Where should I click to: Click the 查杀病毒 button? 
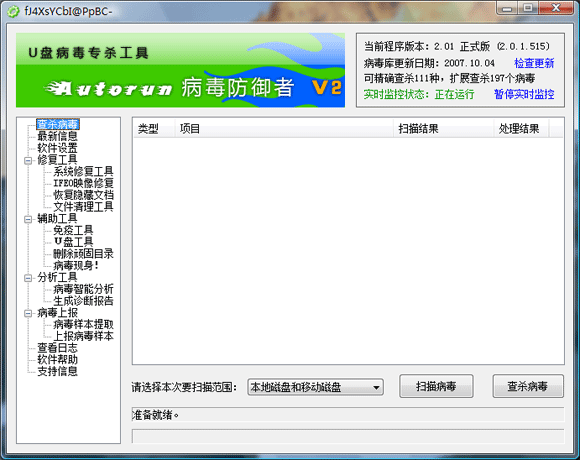tap(528, 386)
